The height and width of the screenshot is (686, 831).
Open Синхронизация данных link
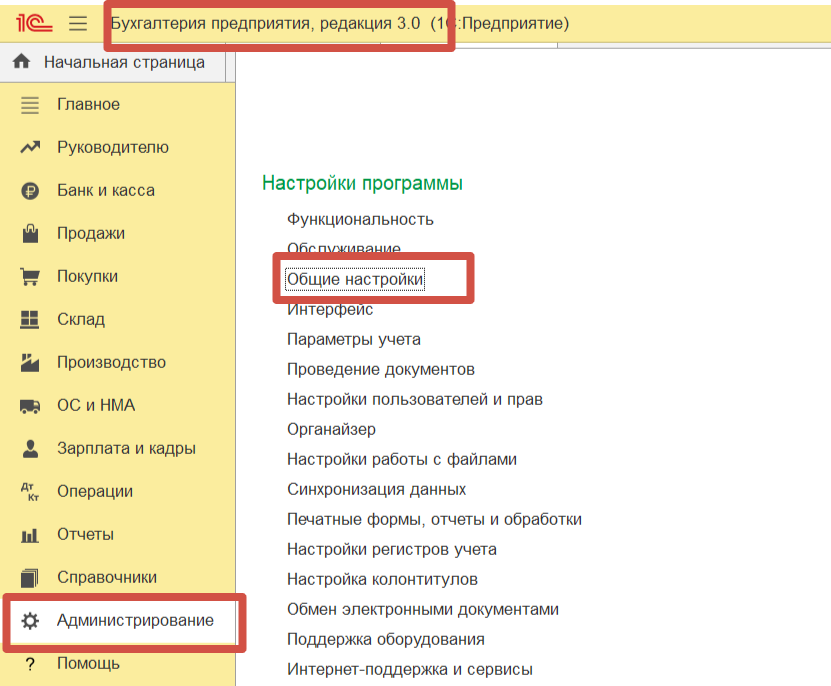377,489
